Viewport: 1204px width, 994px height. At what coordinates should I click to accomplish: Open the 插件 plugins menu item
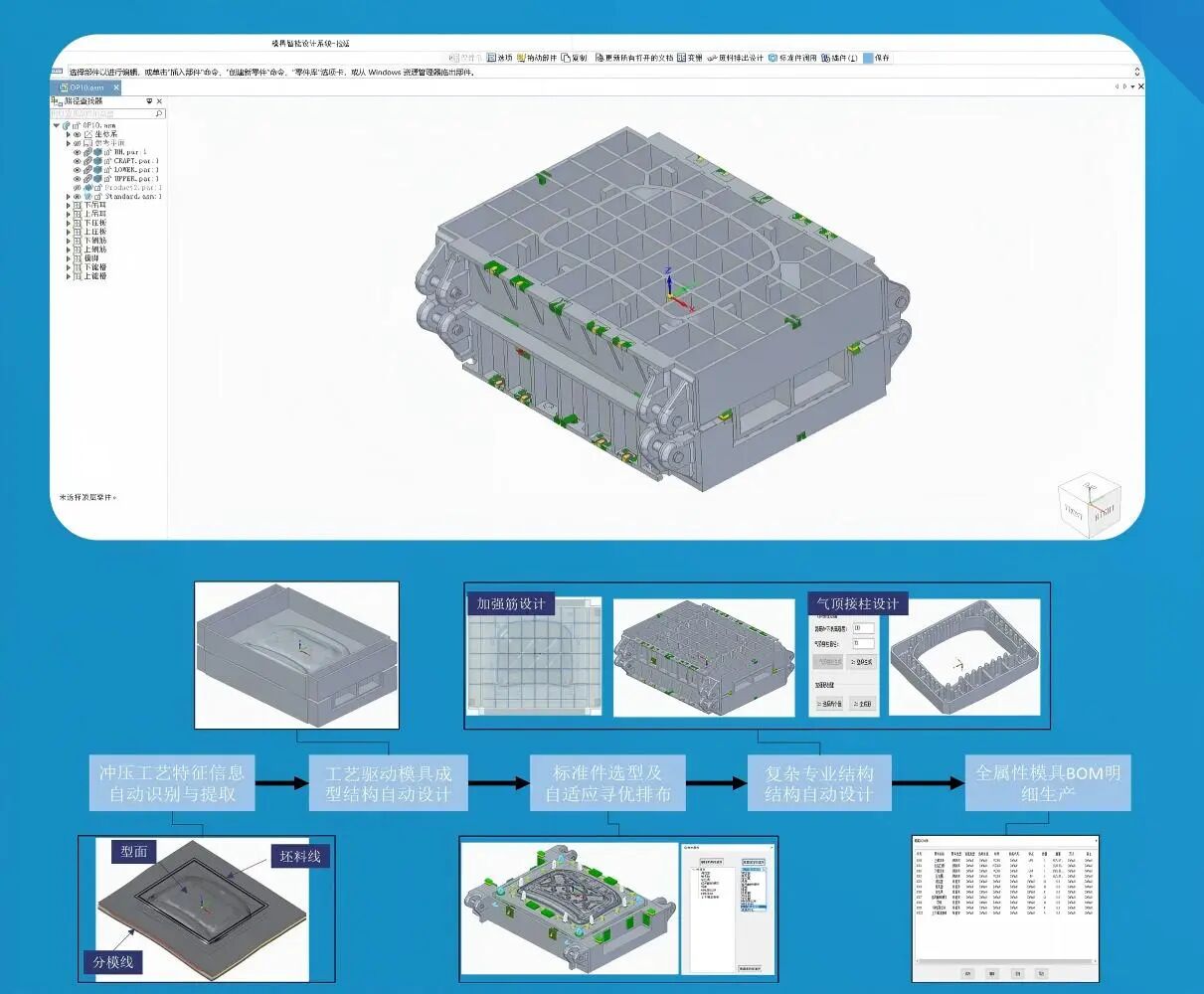pos(839,58)
